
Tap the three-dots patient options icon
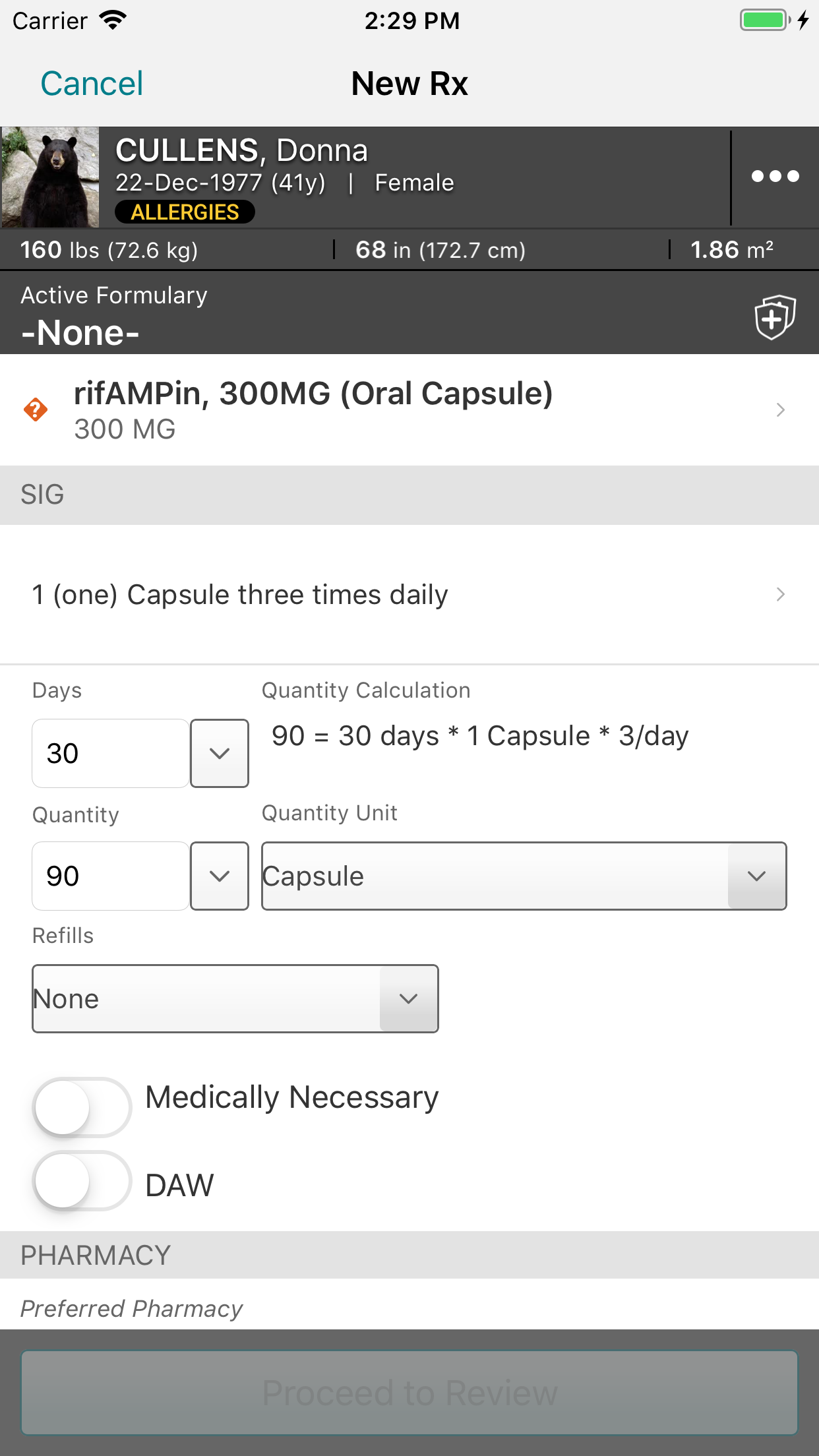tap(775, 177)
